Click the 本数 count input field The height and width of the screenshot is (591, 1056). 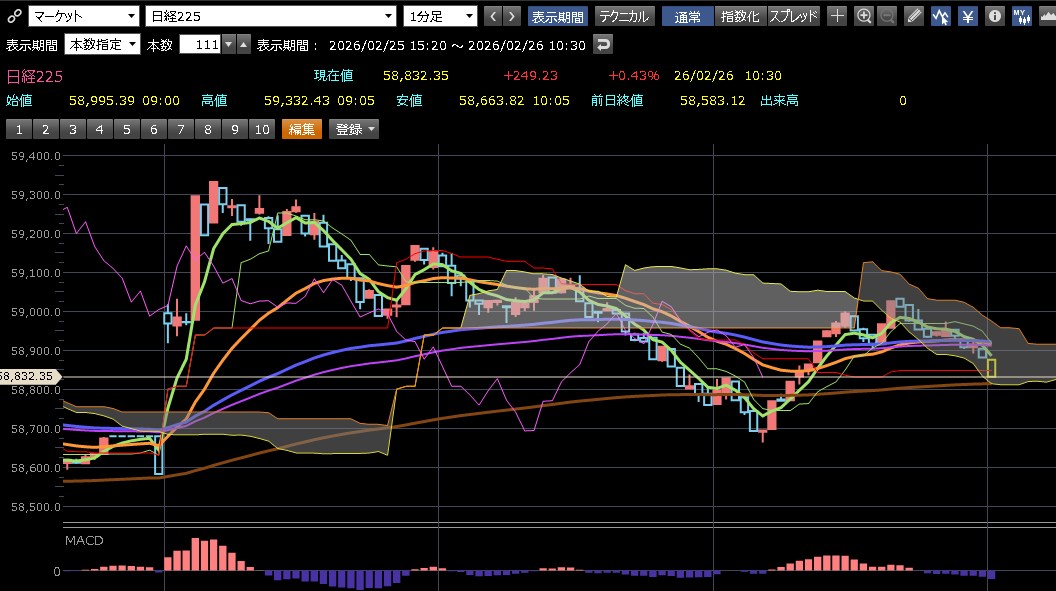(x=199, y=45)
